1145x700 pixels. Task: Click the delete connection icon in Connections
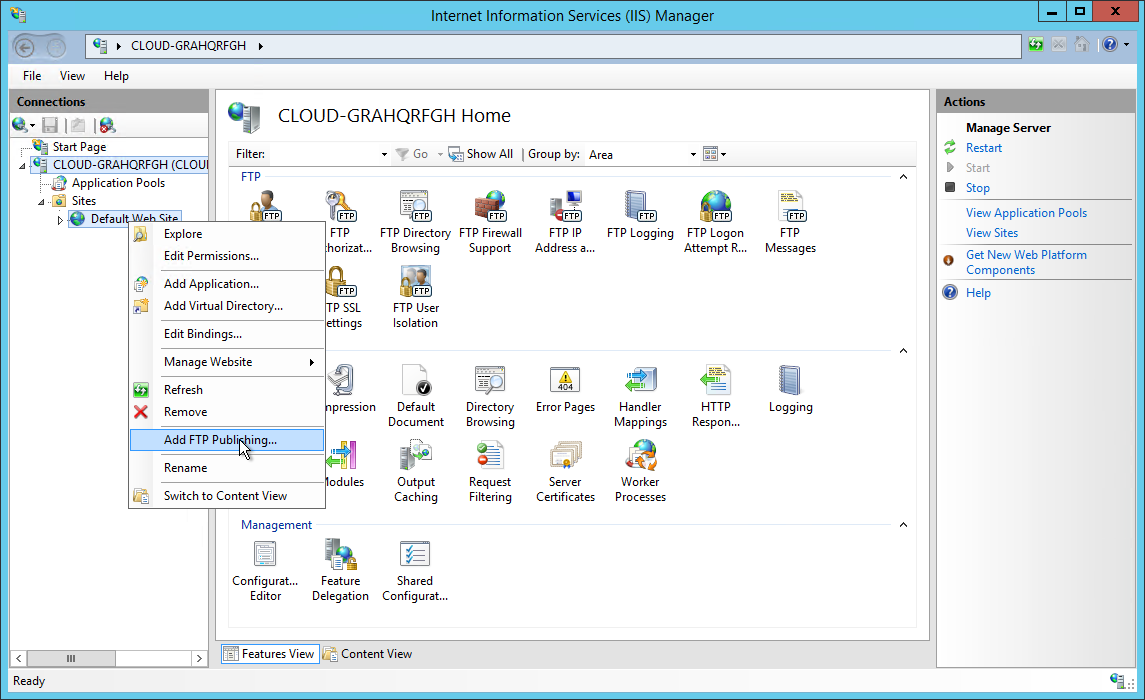point(107,126)
